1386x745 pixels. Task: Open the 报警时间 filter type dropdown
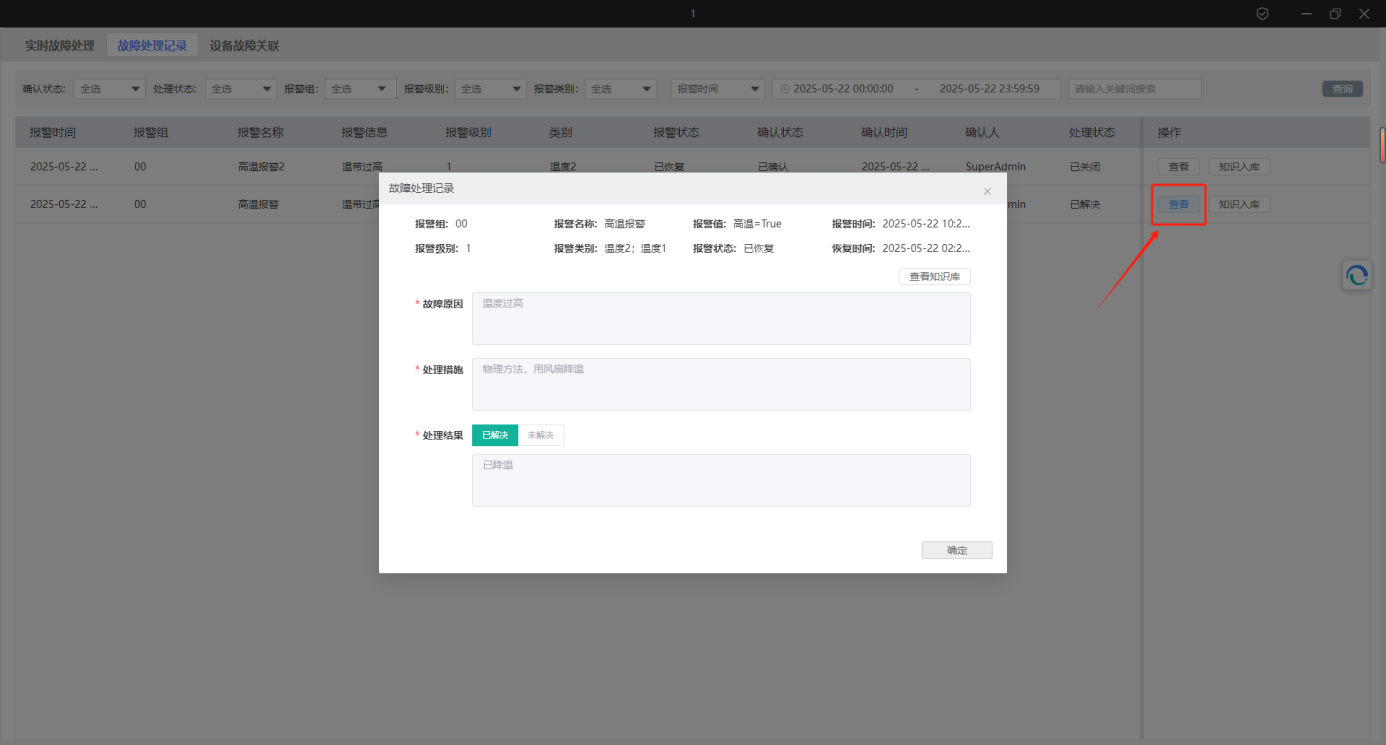[x=717, y=89]
